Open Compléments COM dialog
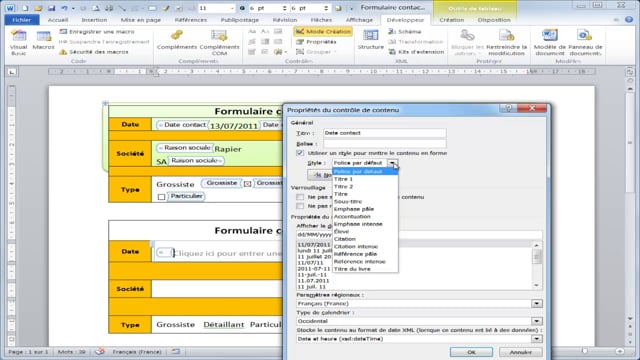 tap(219, 42)
